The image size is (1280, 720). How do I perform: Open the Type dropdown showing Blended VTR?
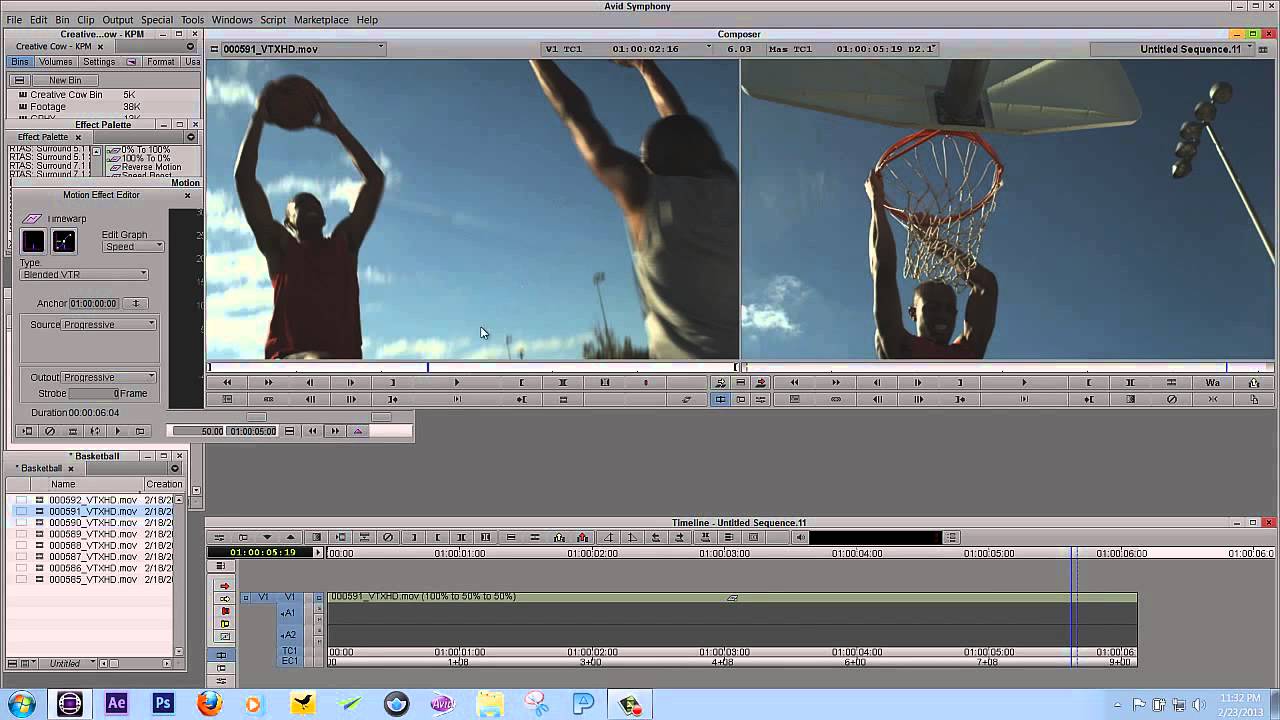pyautogui.click(x=84, y=274)
